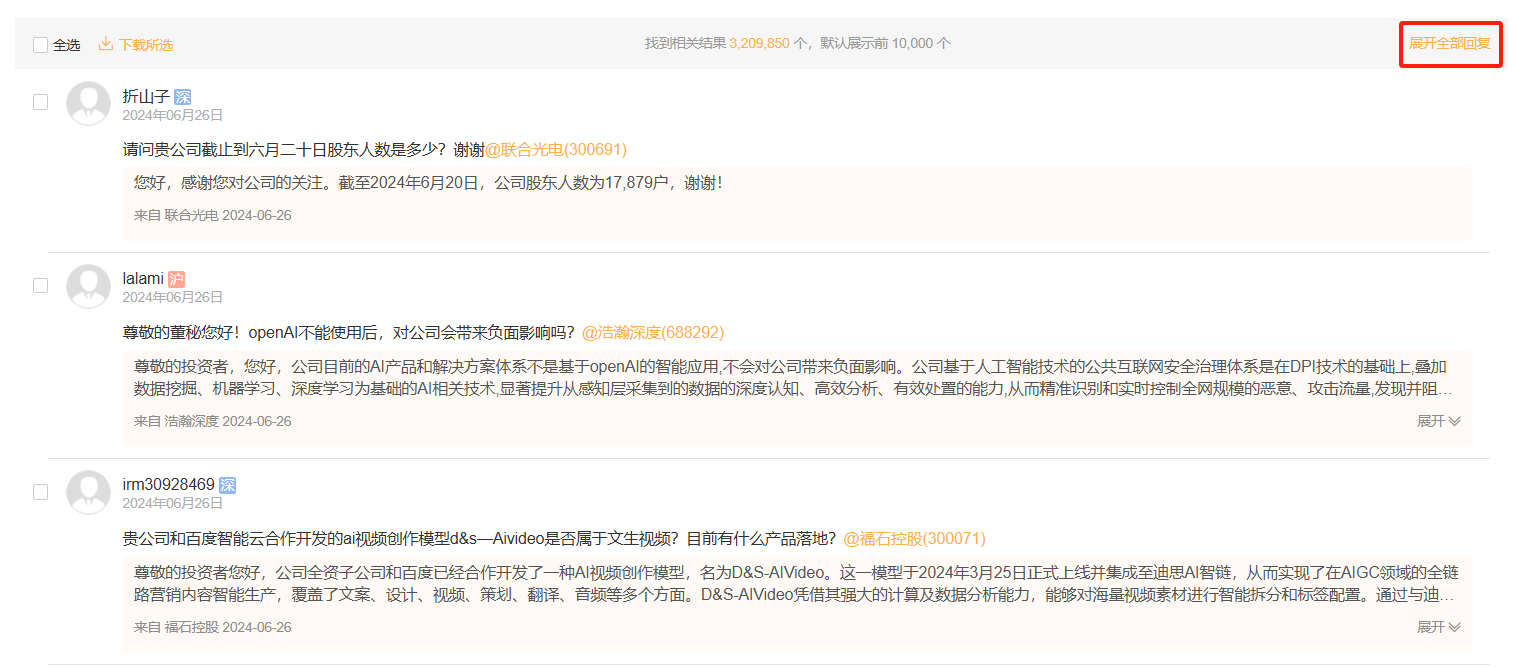This screenshot has height=667, width=1515.
Task: Open the @浩瀚深度(688292) company link
Action: tap(653, 332)
